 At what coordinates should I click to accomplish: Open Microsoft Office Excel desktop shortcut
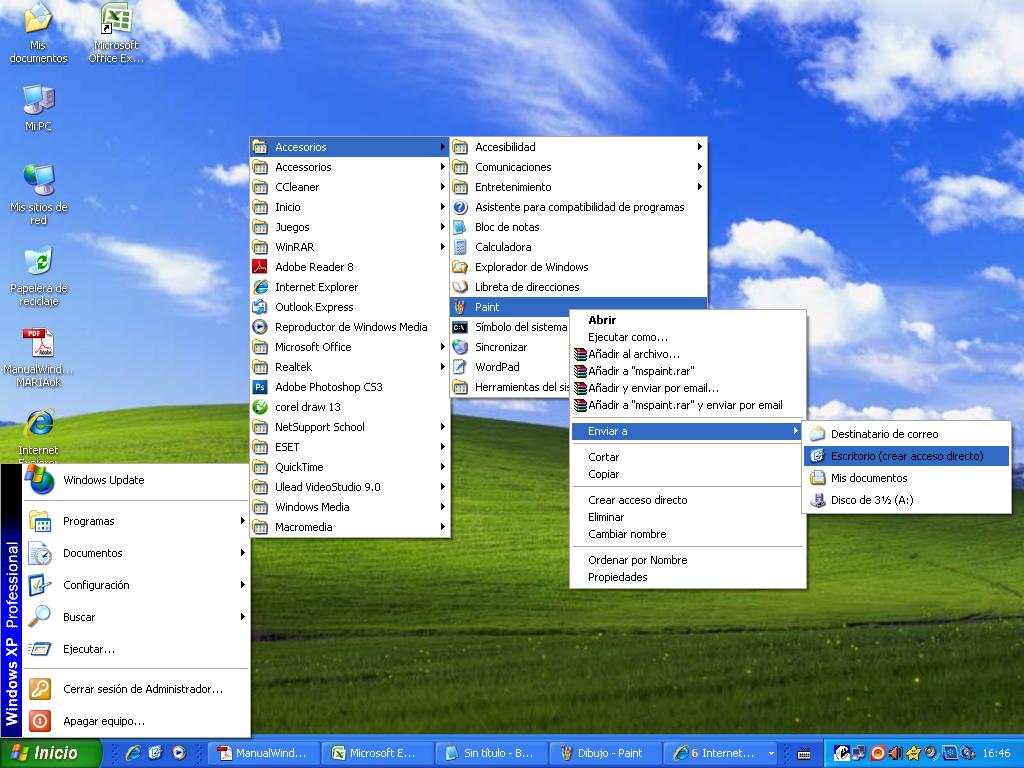click(x=116, y=33)
